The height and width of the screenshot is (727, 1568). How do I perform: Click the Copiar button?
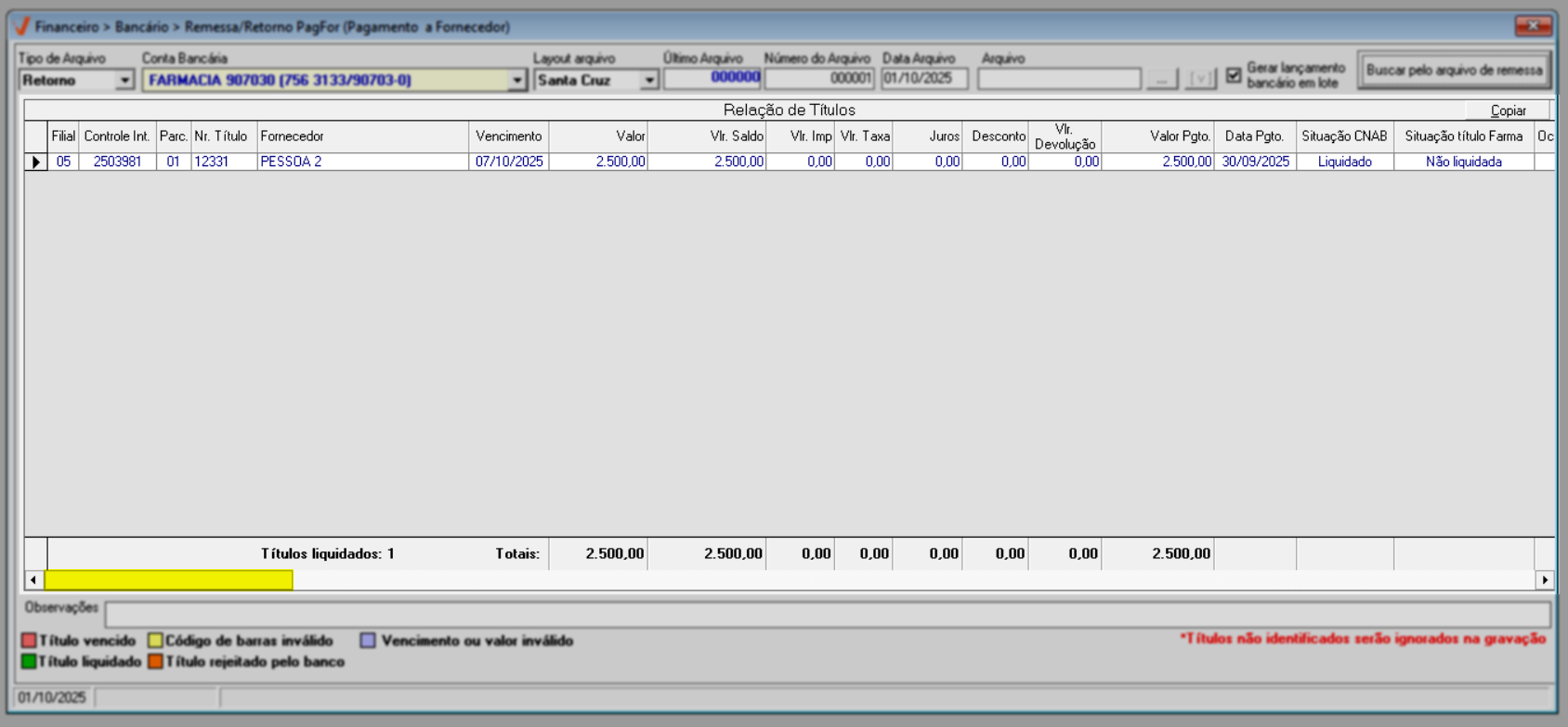click(x=1508, y=110)
